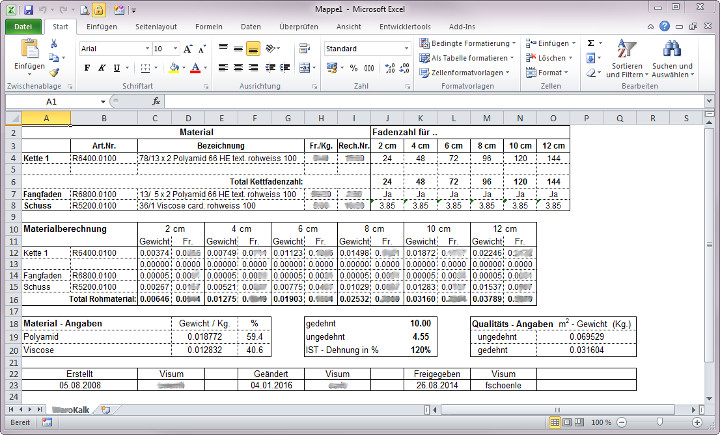Click the font color A icon
720x435 pixels.
196,68
